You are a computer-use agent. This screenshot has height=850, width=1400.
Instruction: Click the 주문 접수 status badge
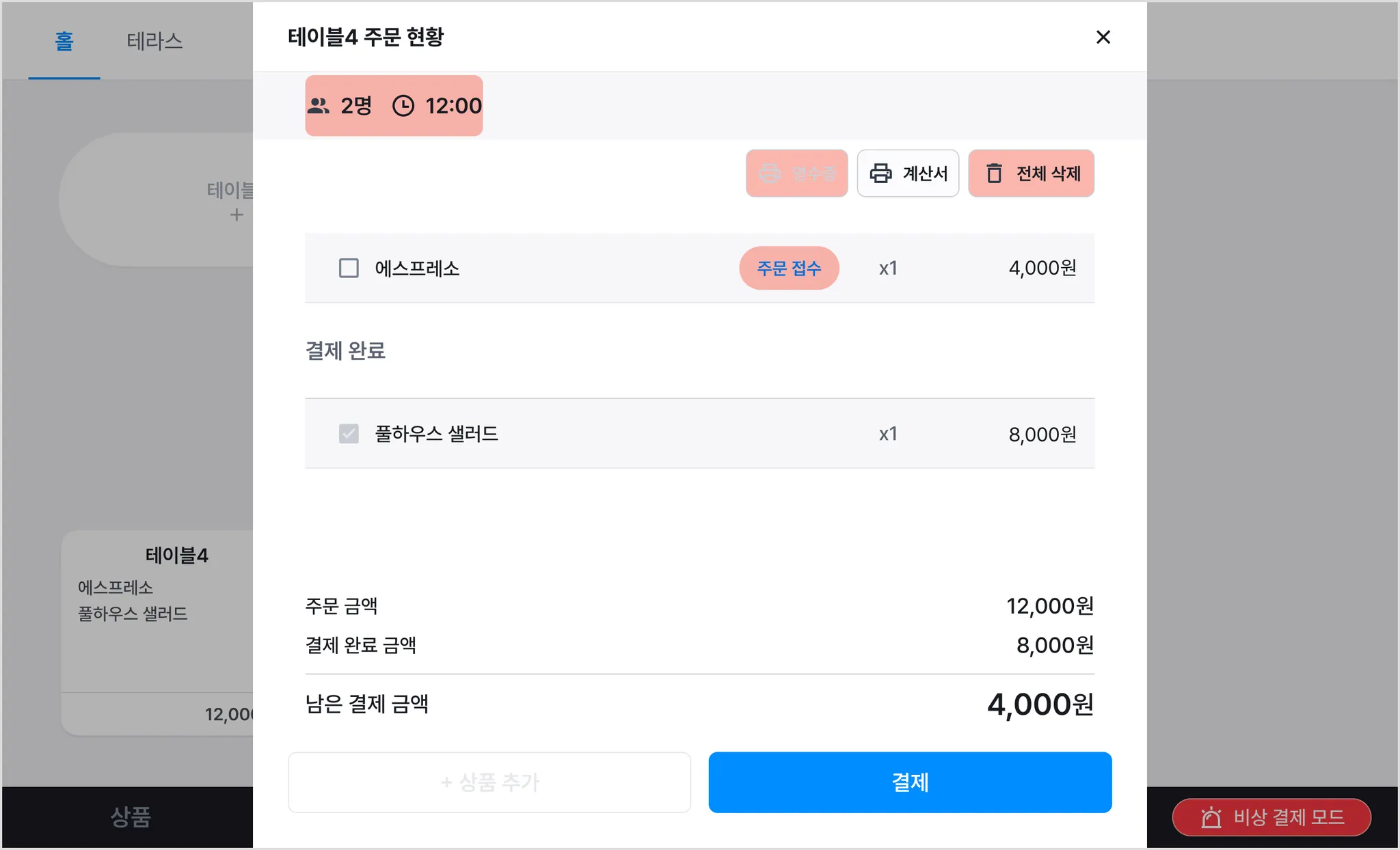tap(789, 268)
